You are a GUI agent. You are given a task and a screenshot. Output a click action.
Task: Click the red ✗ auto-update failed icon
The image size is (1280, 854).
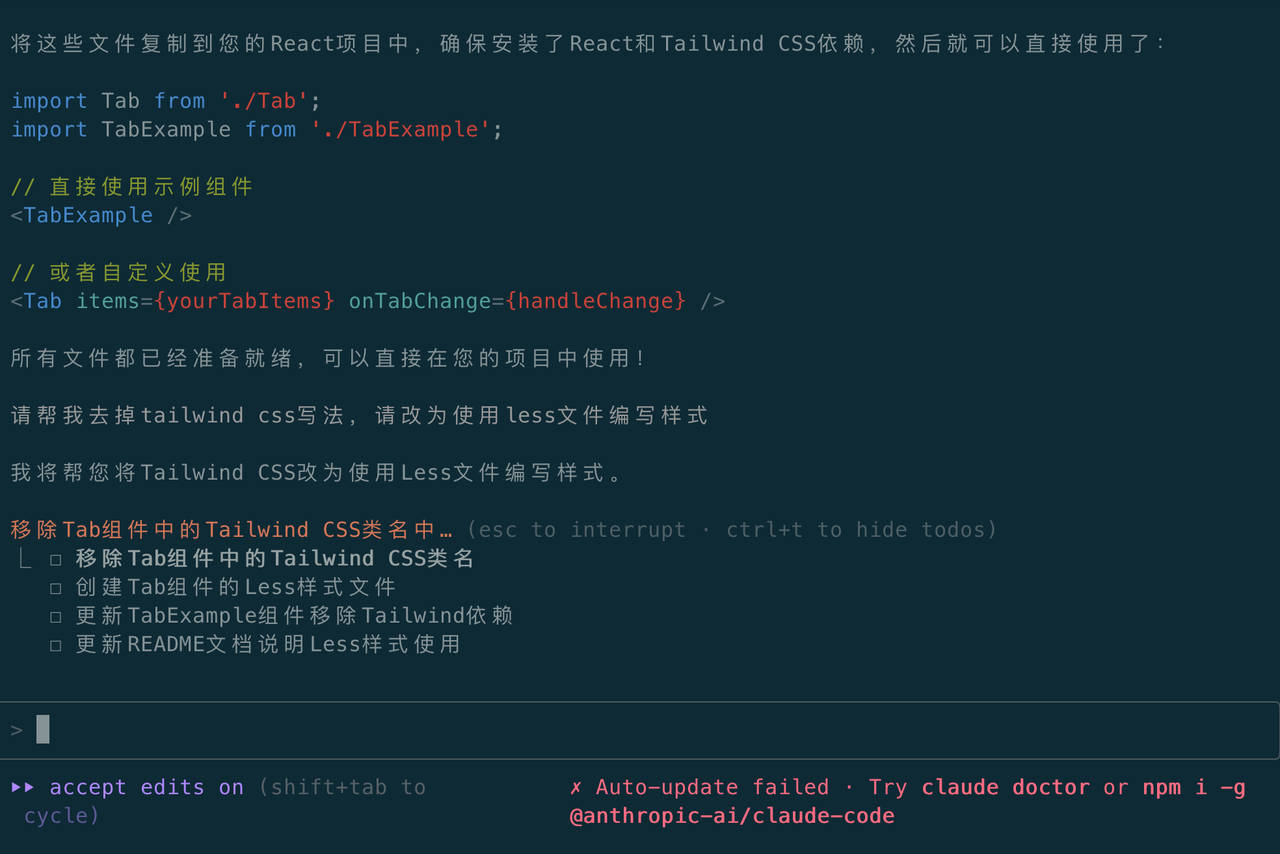pyautogui.click(x=576, y=787)
